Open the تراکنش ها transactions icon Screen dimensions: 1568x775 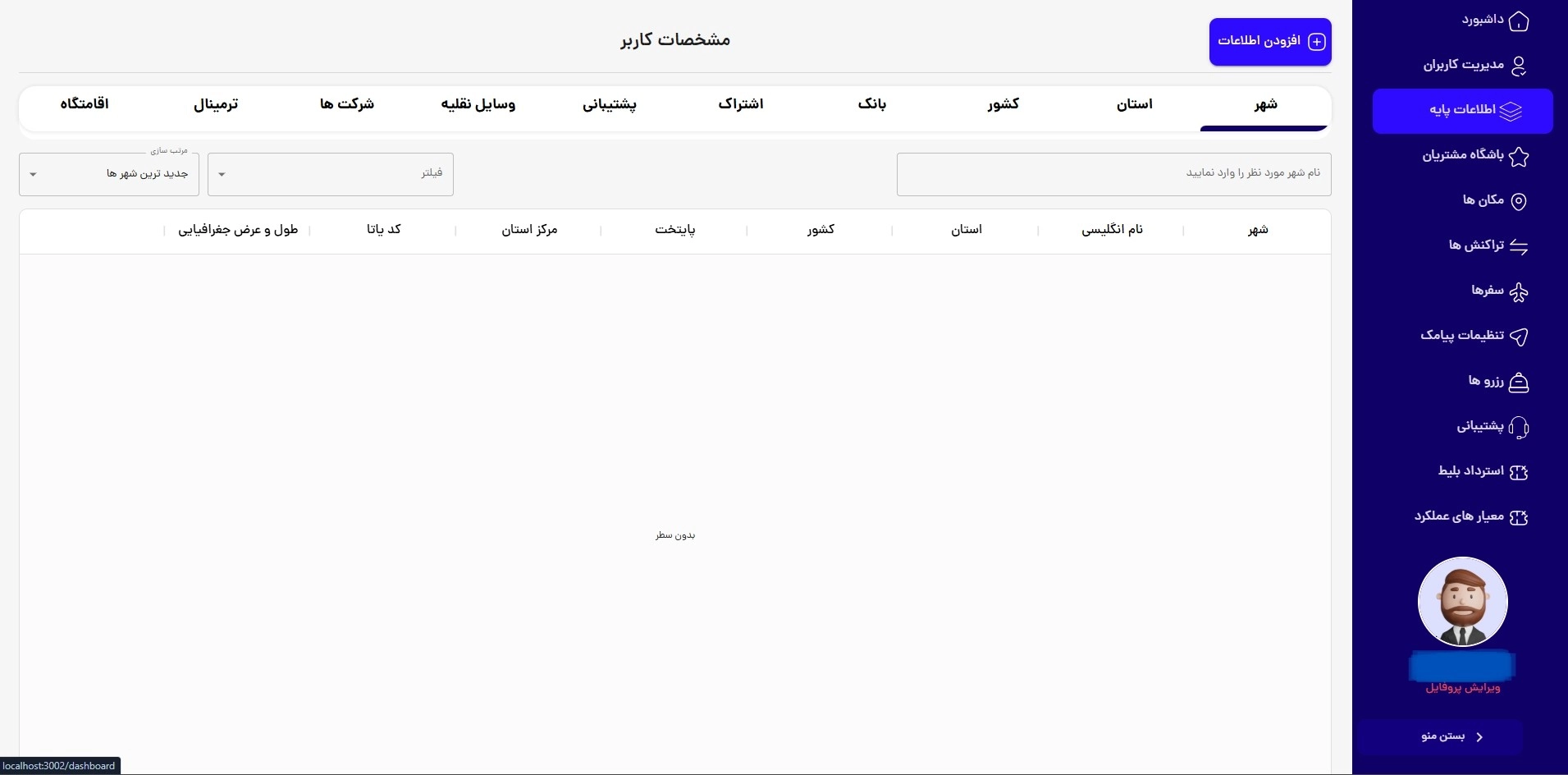pos(1518,247)
